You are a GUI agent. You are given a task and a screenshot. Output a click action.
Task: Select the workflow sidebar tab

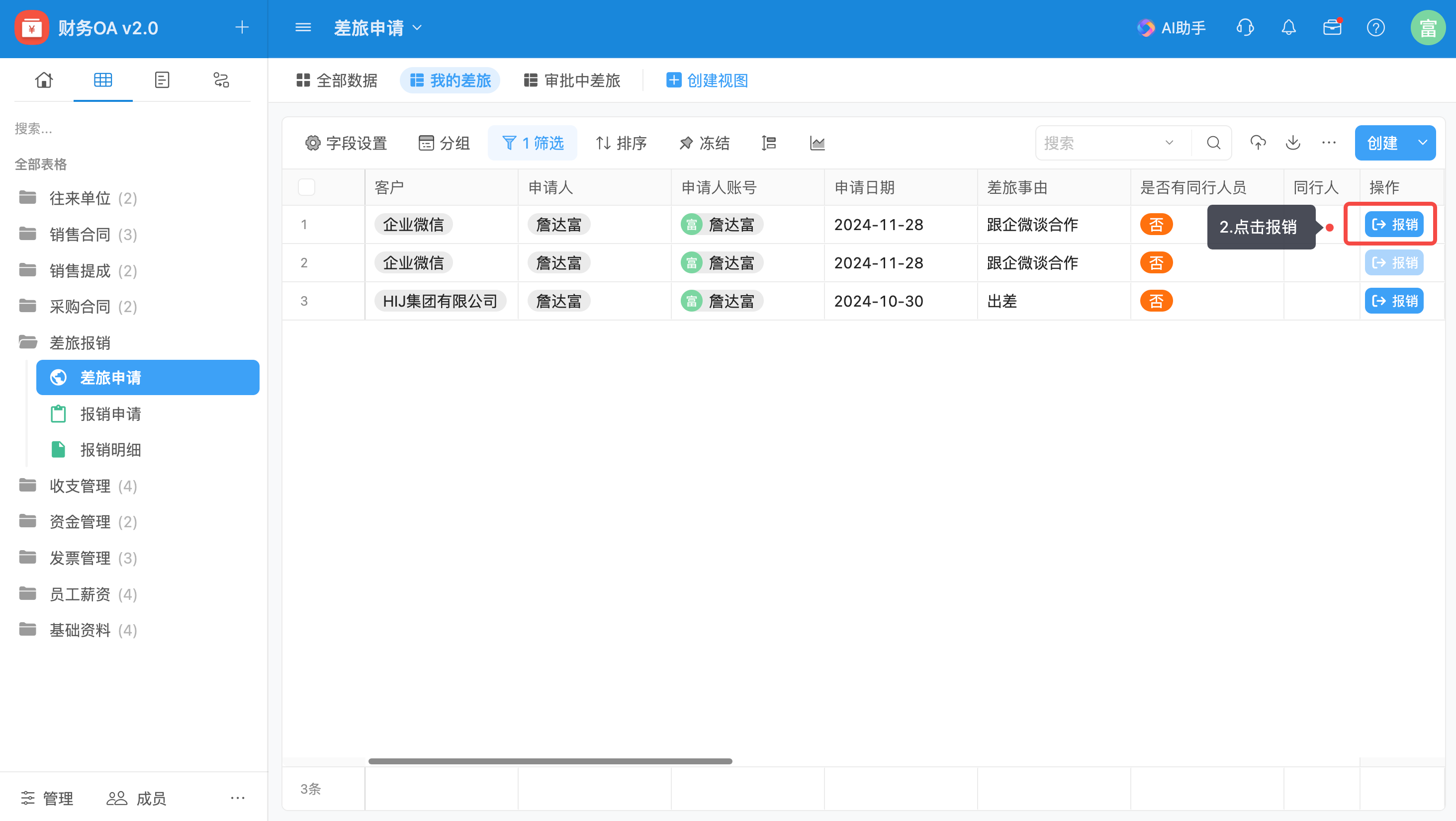coord(221,80)
